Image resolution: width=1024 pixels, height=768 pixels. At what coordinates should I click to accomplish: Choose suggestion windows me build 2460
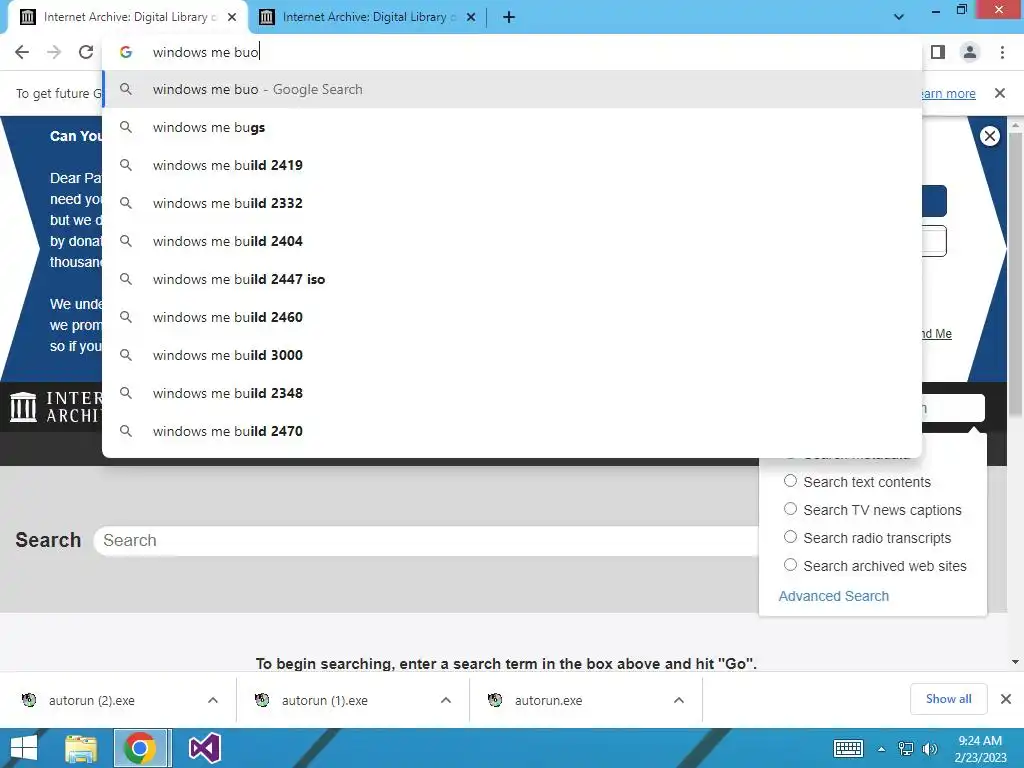512,317
